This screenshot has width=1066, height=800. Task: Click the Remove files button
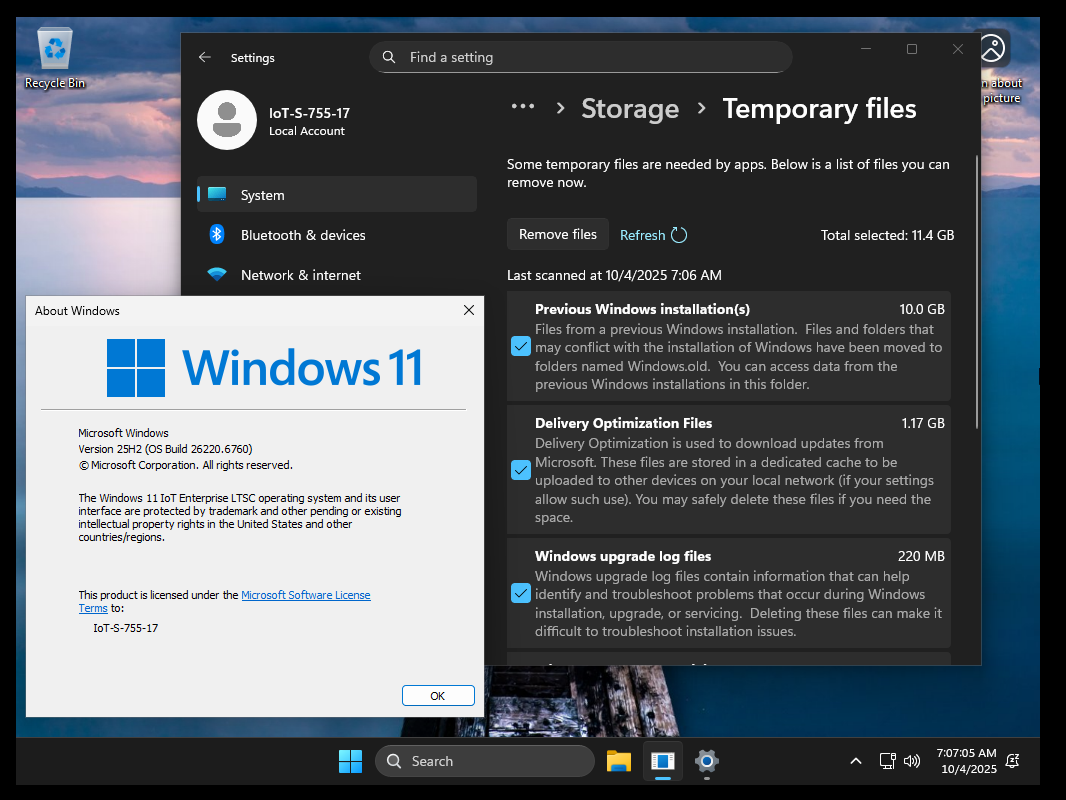[x=557, y=234]
